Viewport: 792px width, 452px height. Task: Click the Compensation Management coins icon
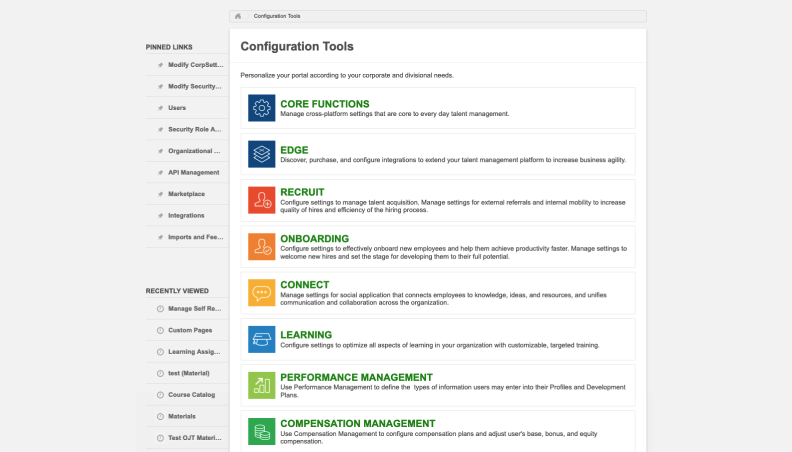(x=261, y=431)
